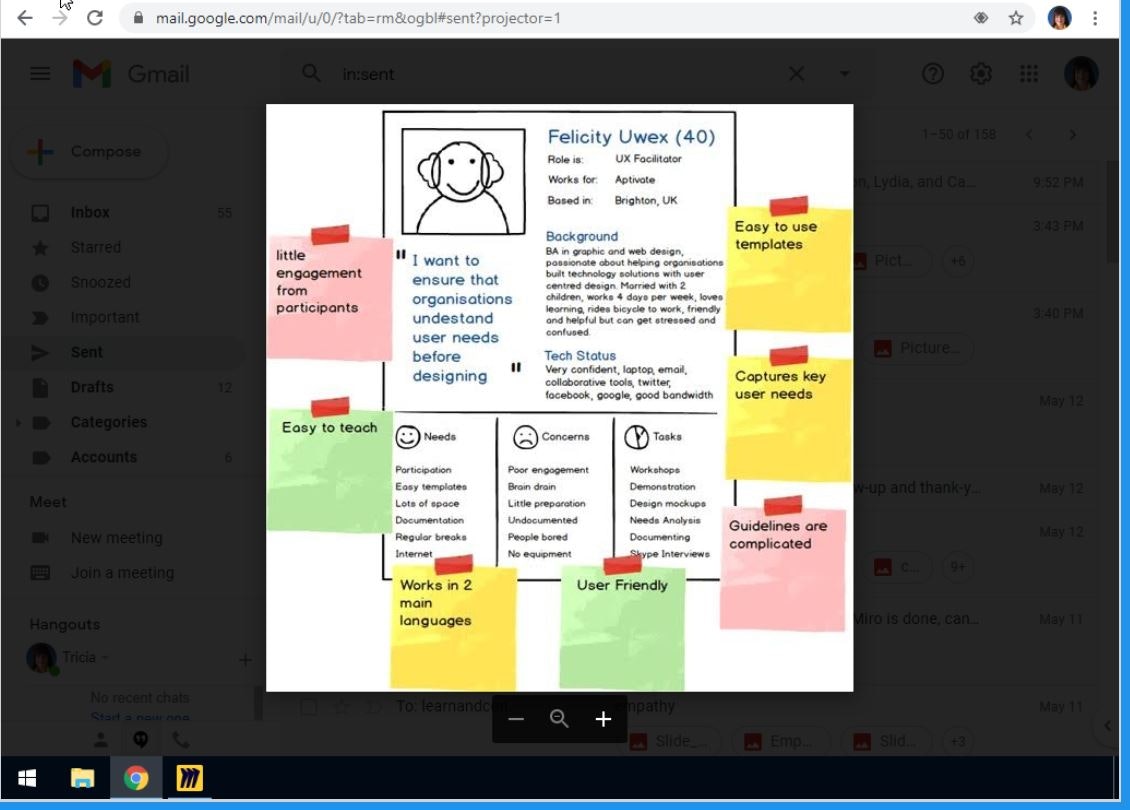Click Join a meeting

pyautogui.click(x=123, y=573)
